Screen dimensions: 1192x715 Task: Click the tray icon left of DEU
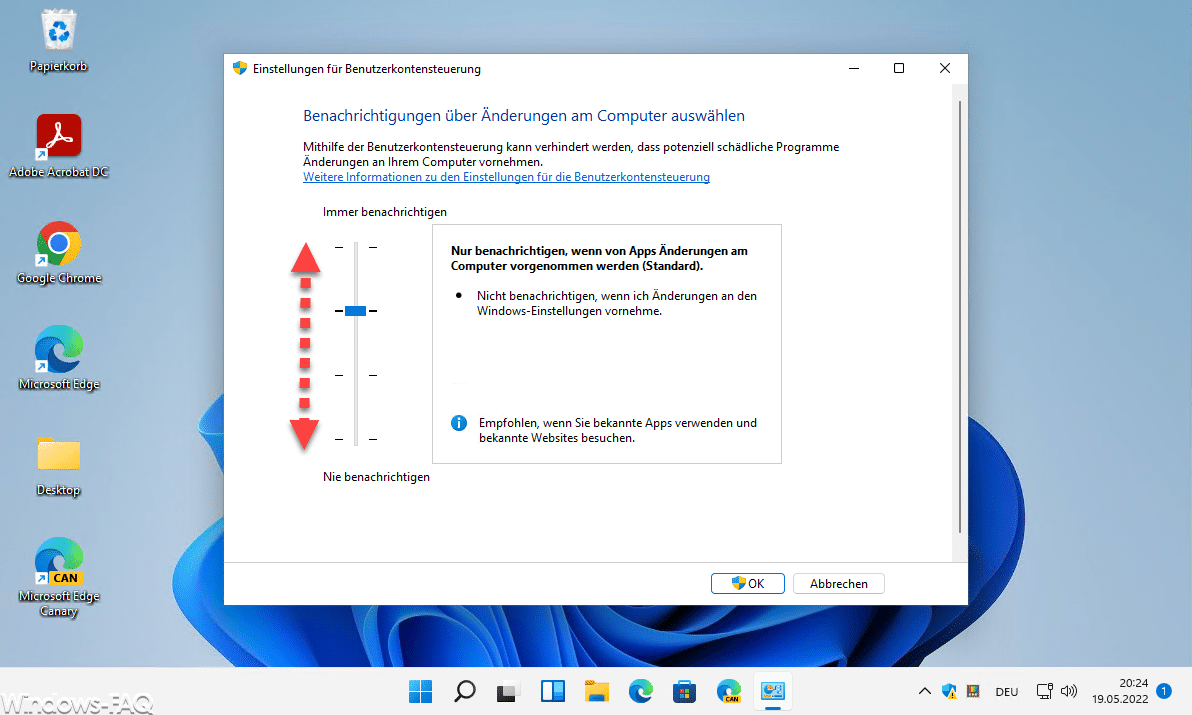point(972,691)
